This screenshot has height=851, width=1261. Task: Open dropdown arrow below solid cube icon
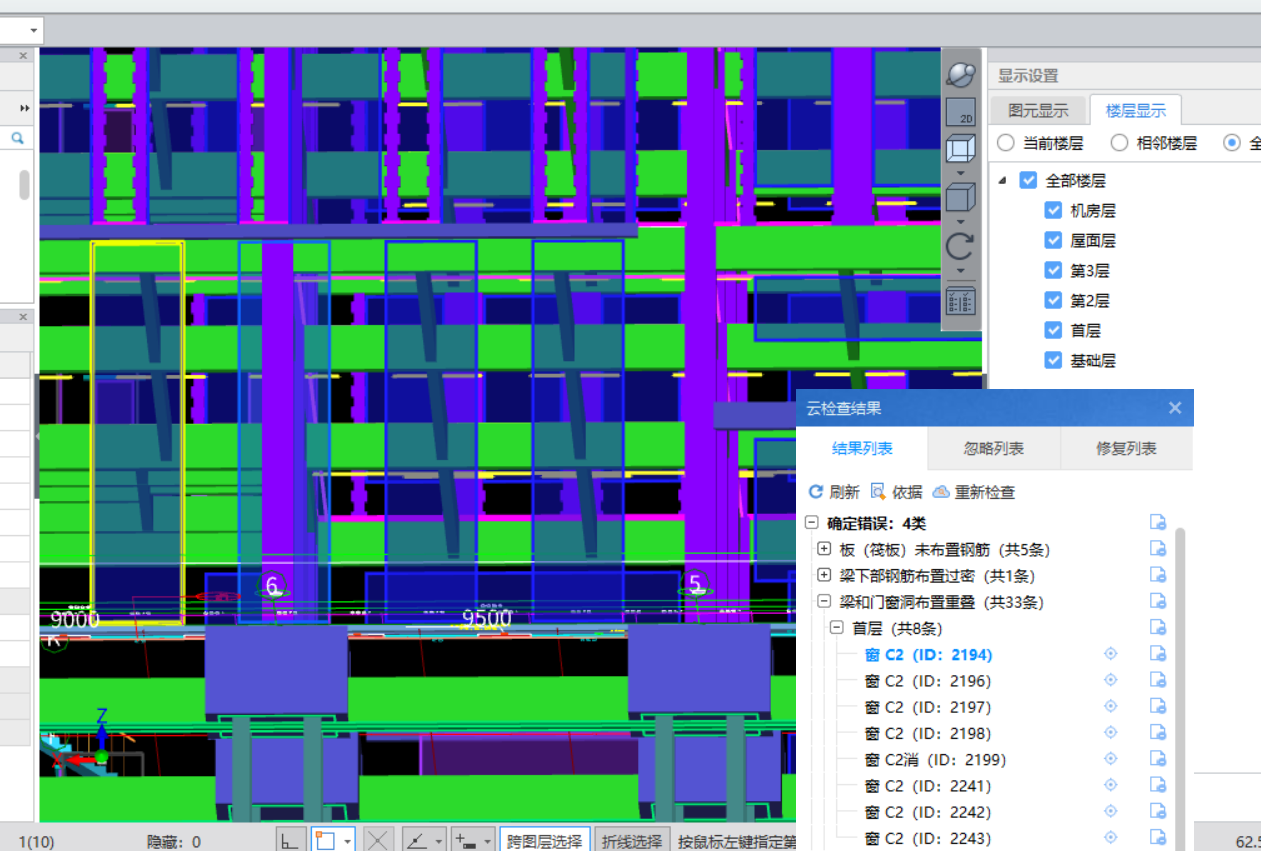pyautogui.click(x=960, y=221)
